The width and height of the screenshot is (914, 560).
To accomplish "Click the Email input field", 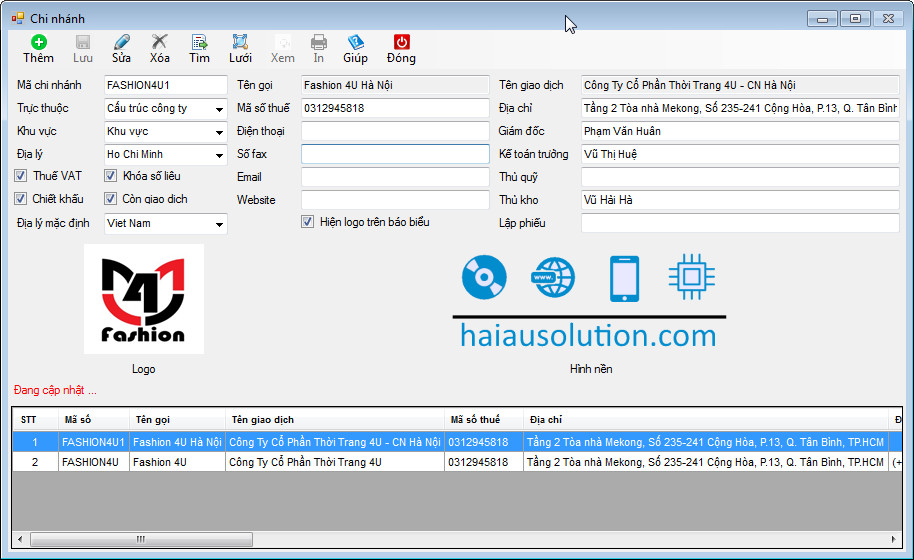I will pos(395,177).
